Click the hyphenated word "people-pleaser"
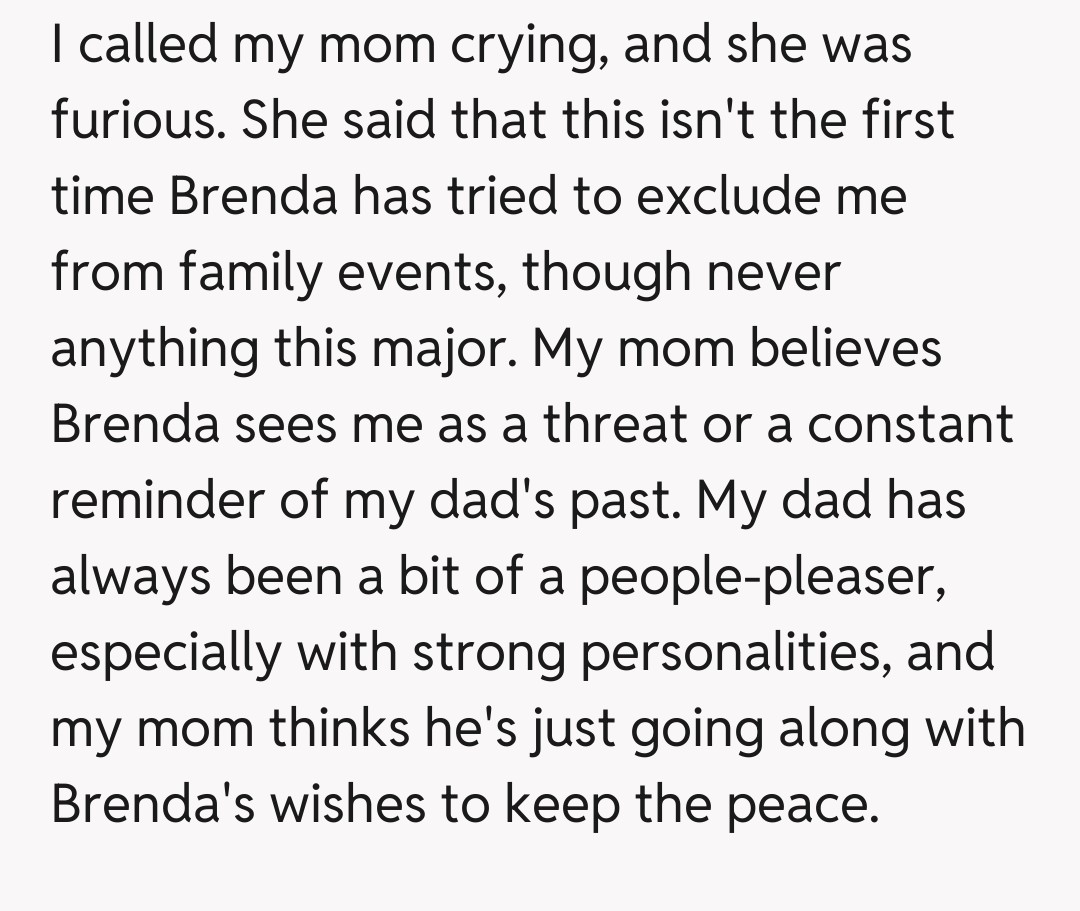 [763, 577]
